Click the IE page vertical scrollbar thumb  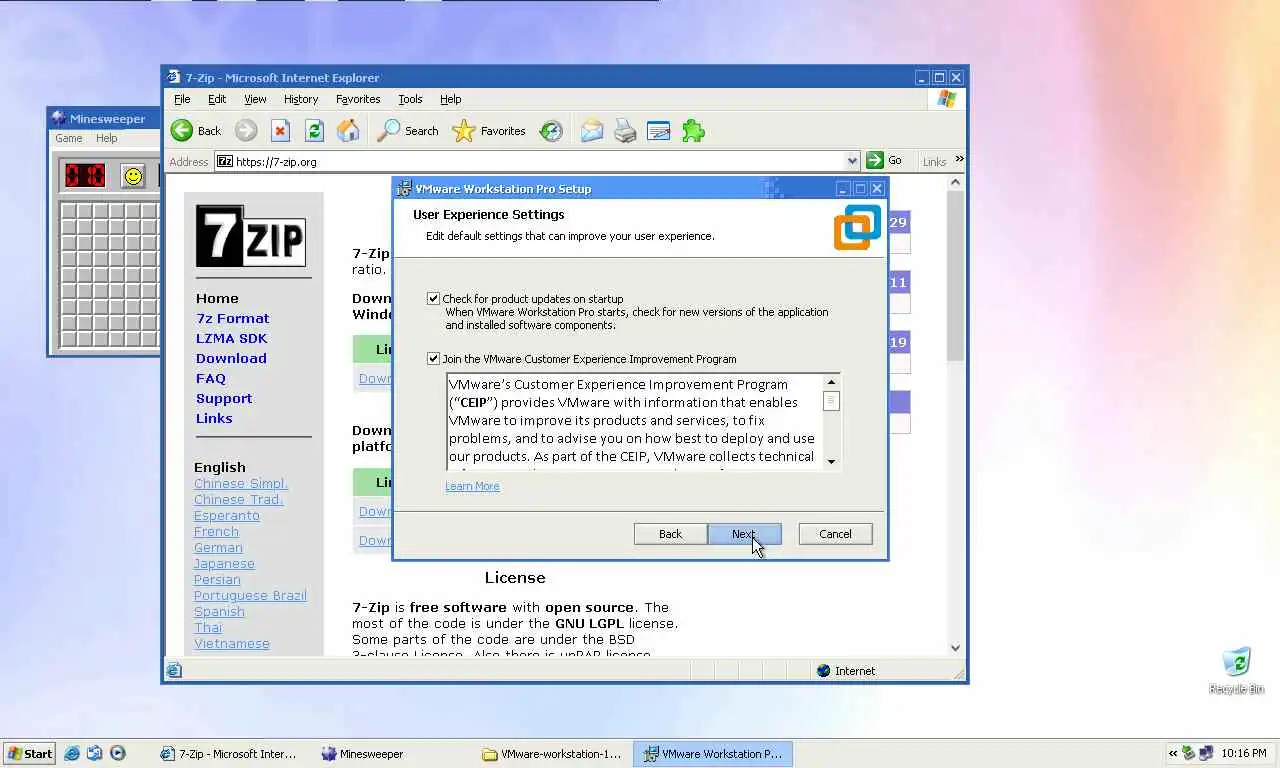(x=955, y=276)
